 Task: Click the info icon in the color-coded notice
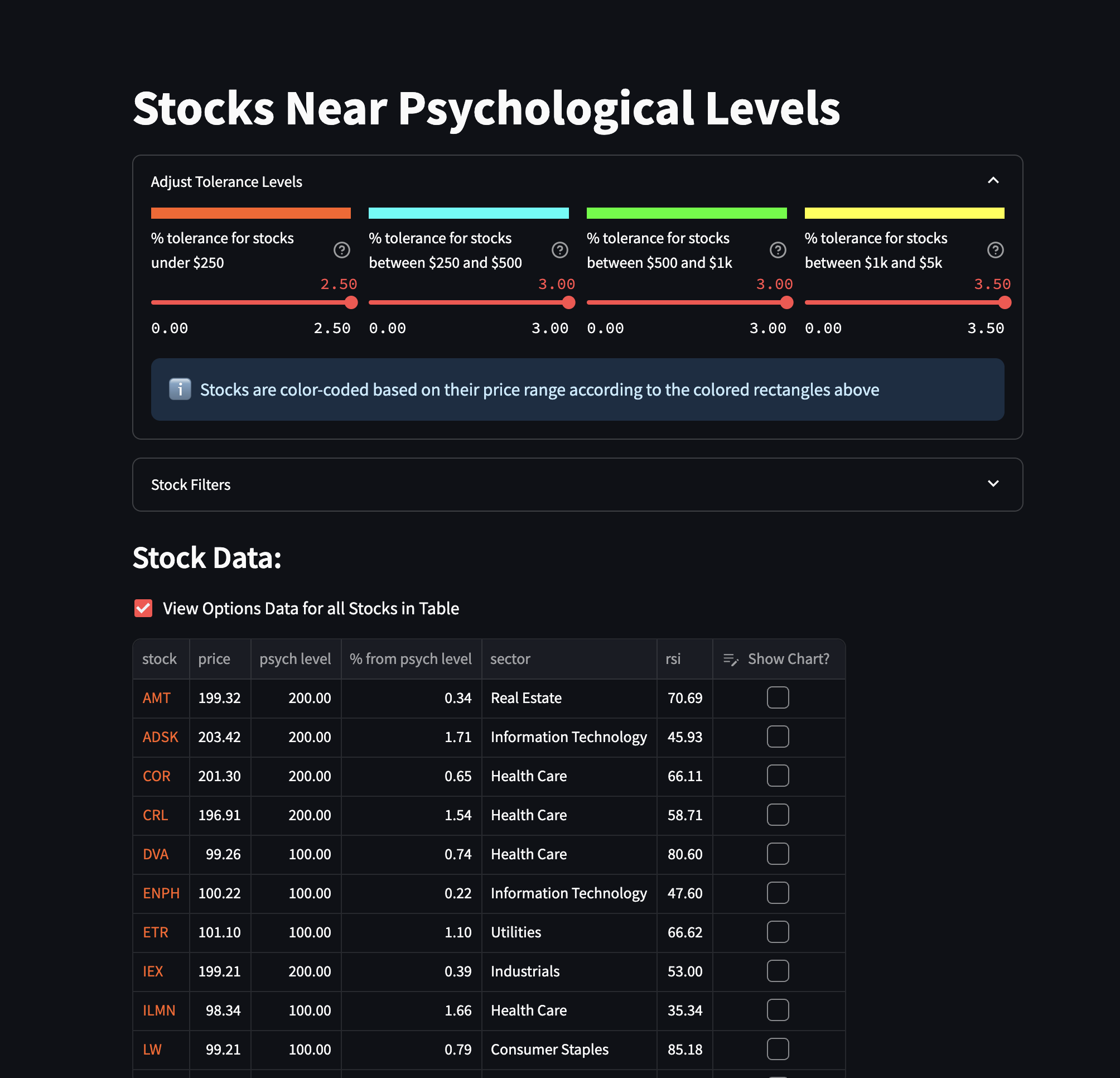click(180, 389)
